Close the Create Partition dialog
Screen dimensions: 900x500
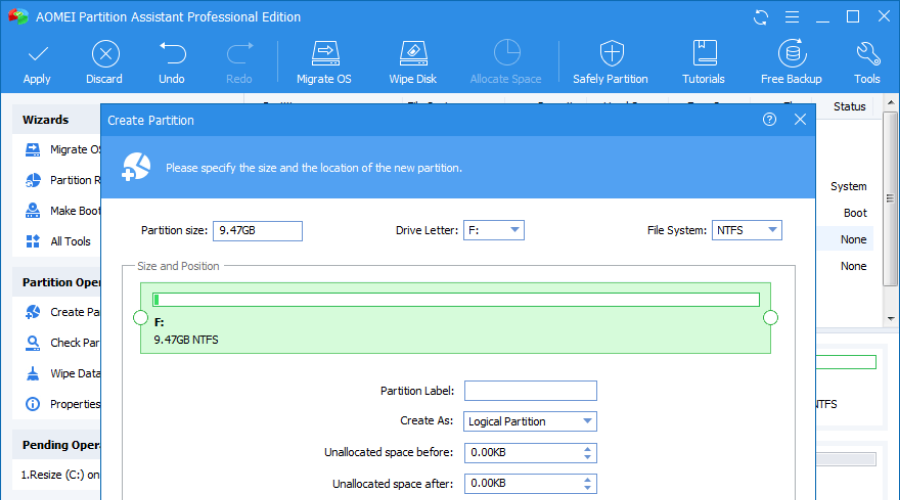coord(800,119)
